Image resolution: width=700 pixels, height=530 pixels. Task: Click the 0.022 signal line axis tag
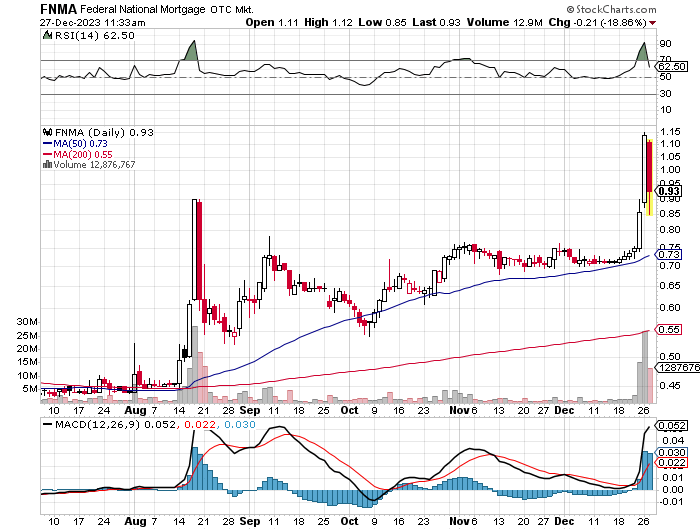click(x=671, y=463)
